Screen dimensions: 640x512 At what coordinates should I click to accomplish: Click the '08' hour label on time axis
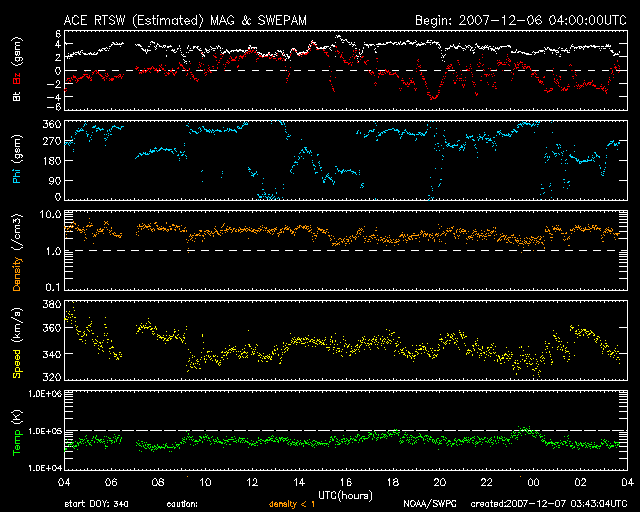point(158,482)
